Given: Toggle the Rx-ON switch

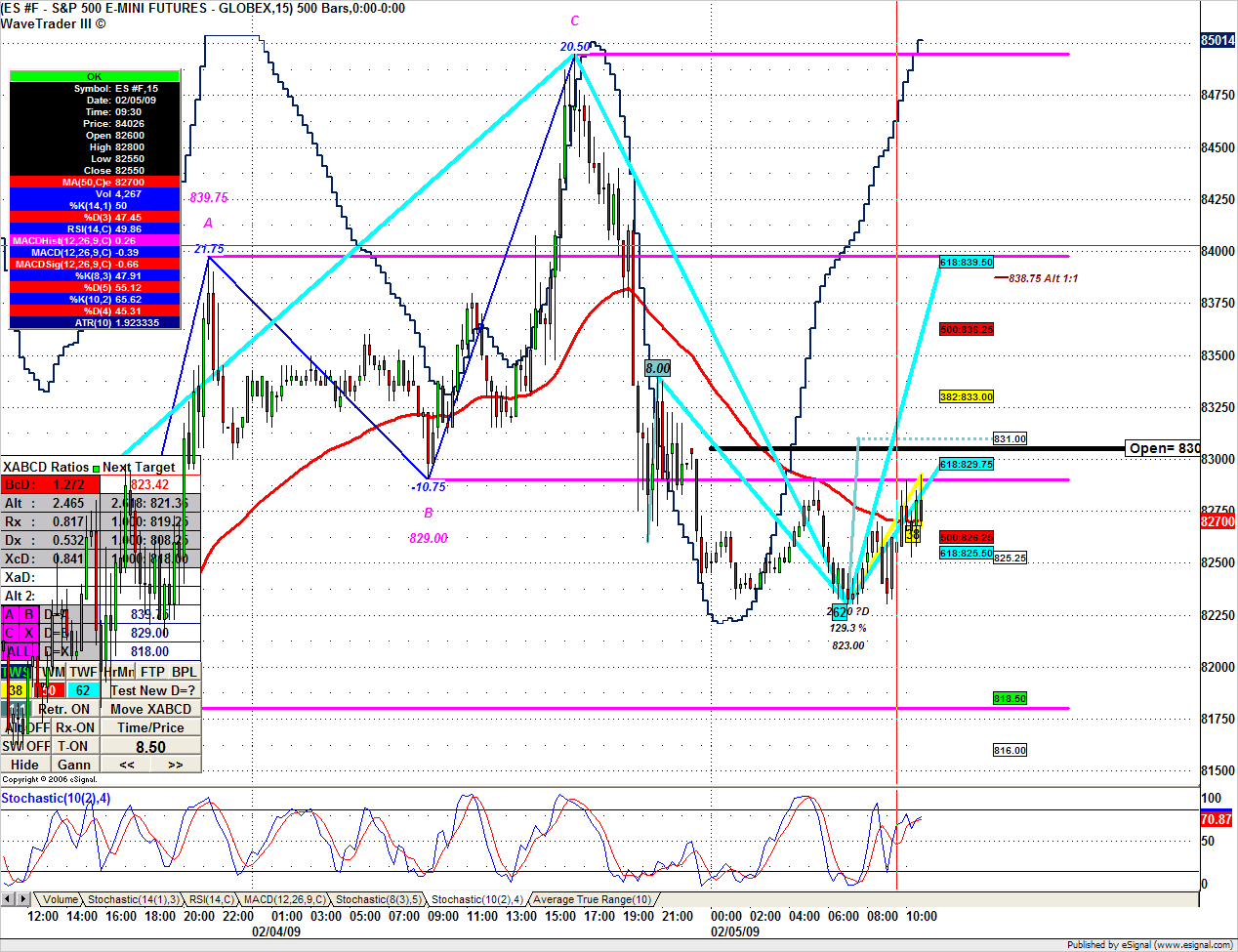Looking at the screenshot, I should click(75, 727).
